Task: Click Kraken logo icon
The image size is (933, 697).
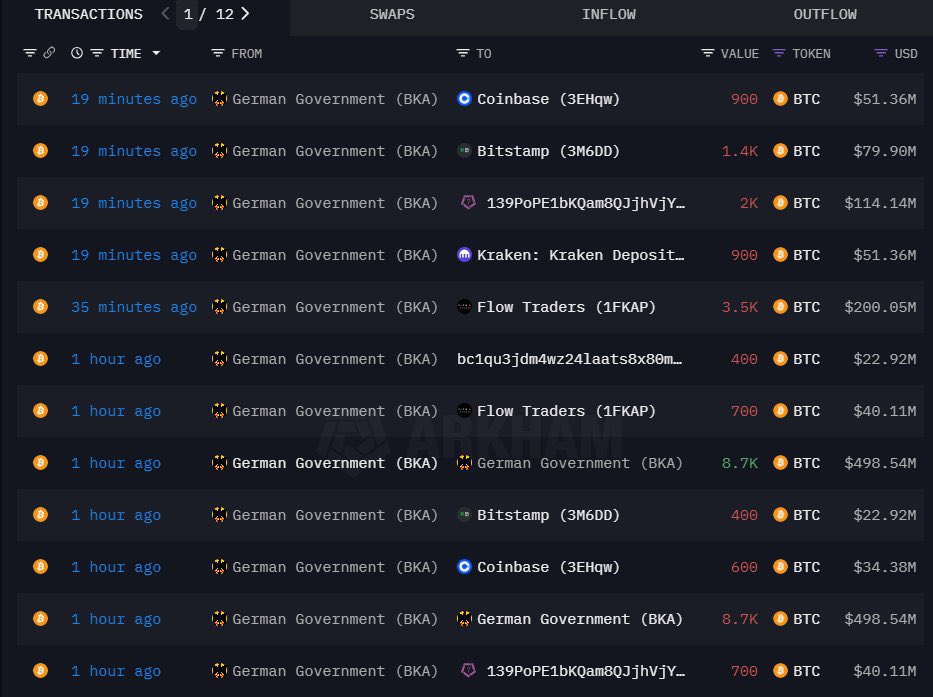Action: coord(464,254)
